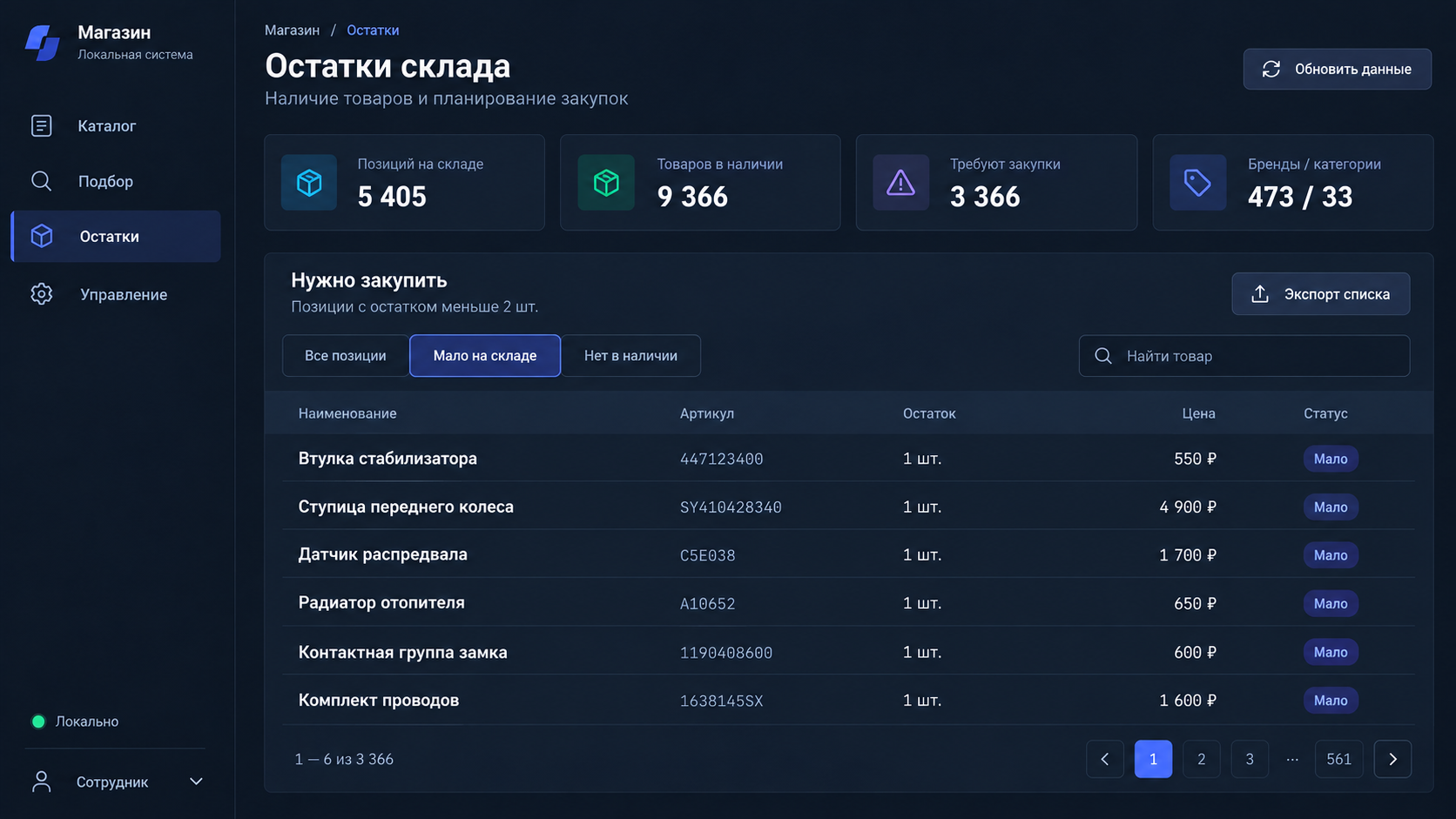This screenshot has width=1456, height=819.
Task: Click article number A10652
Action: (x=707, y=604)
